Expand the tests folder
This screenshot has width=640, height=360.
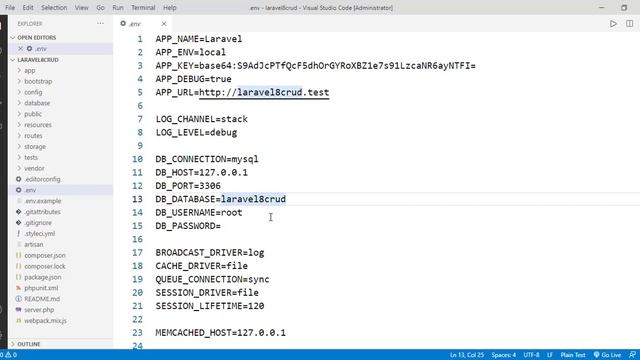click(x=27, y=158)
